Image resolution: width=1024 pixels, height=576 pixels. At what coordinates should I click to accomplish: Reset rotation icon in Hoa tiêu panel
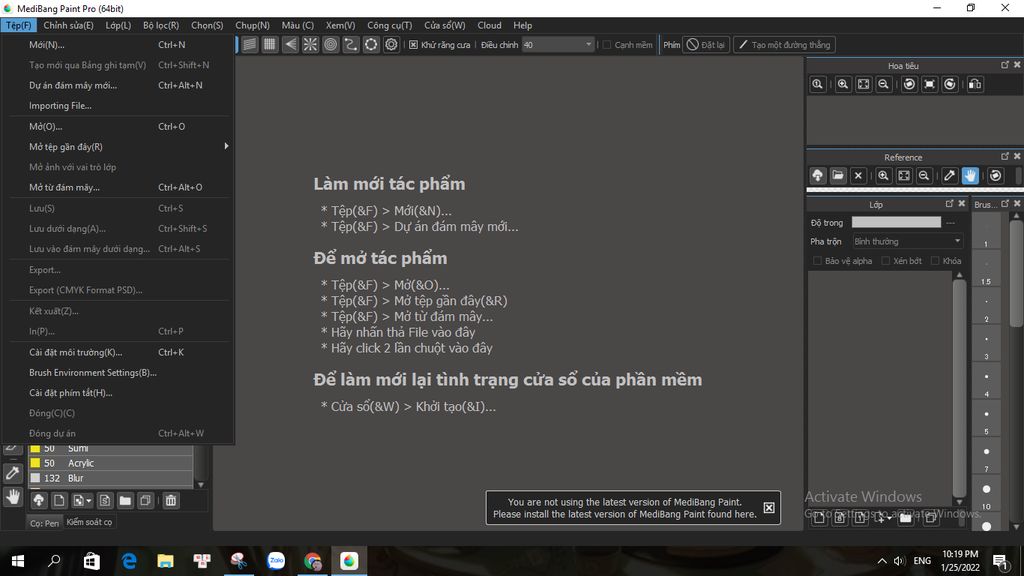pyautogui.click(x=929, y=84)
